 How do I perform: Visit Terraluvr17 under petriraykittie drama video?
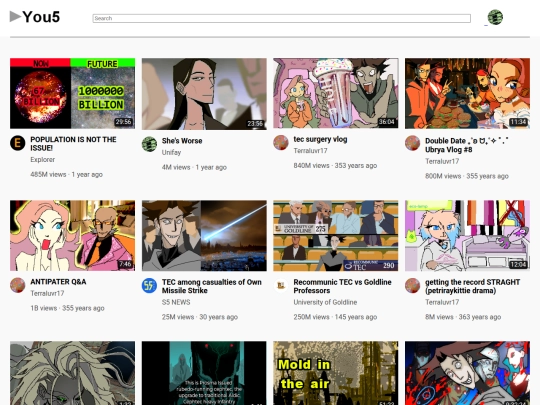[x=442, y=302]
